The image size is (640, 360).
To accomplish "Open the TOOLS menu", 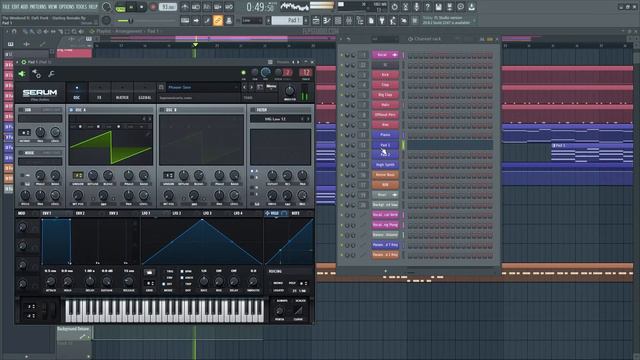I will (x=82, y=7).
